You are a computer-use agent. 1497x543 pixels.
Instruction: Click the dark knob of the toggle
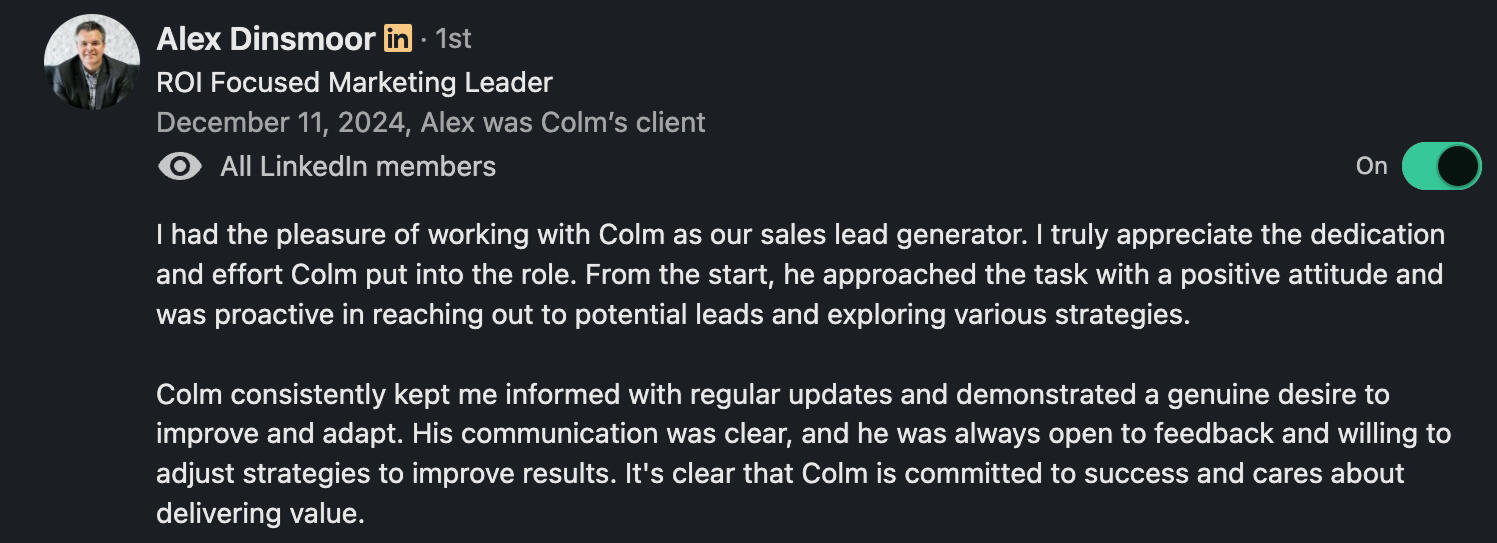1458,166
